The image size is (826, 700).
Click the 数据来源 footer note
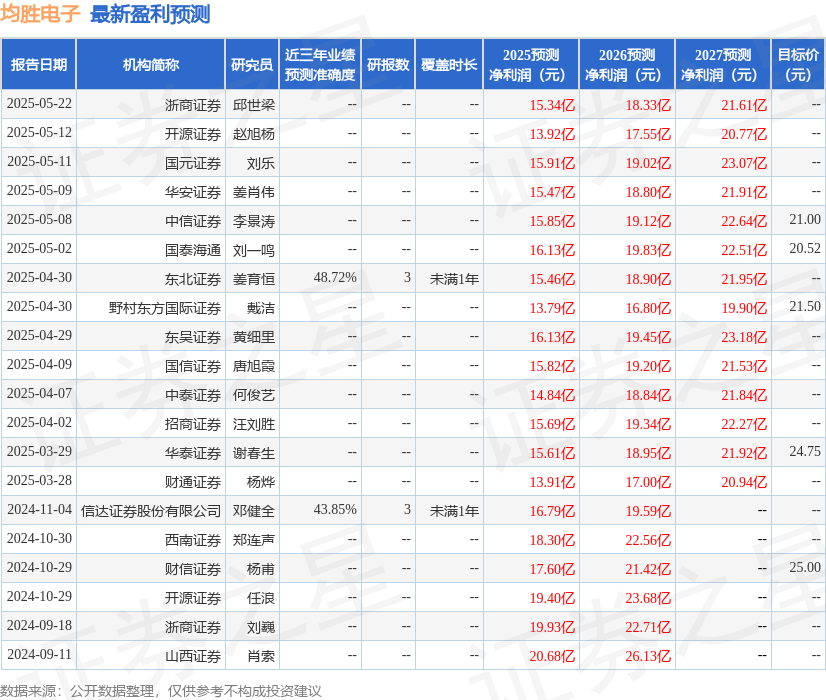tap(161, 691)
